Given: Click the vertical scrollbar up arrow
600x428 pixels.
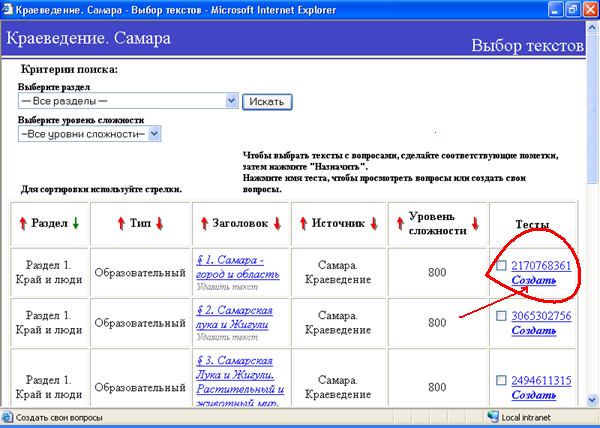Looking at the screenshot, I should 592,28.
